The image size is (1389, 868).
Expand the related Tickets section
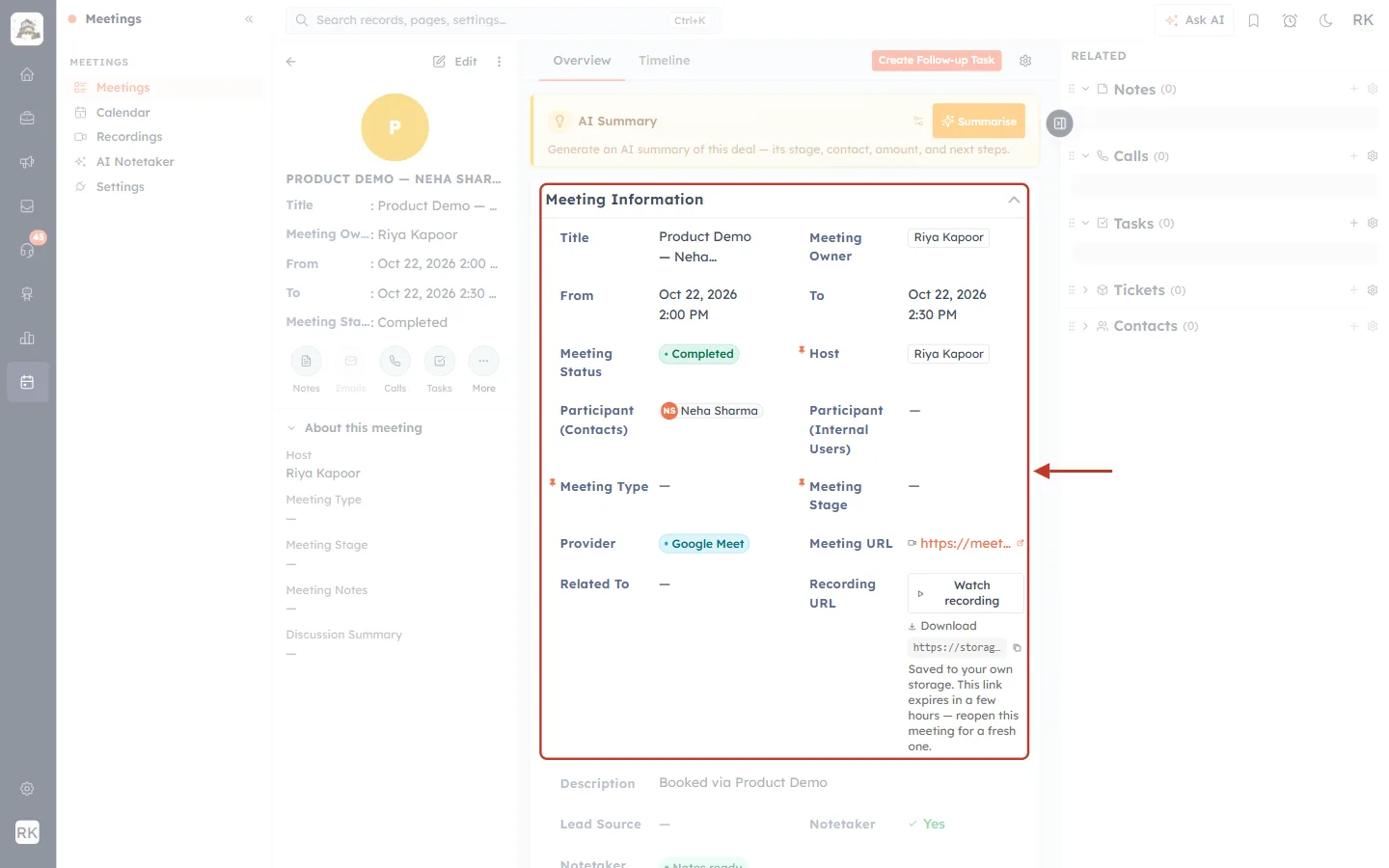[1085, 290]
